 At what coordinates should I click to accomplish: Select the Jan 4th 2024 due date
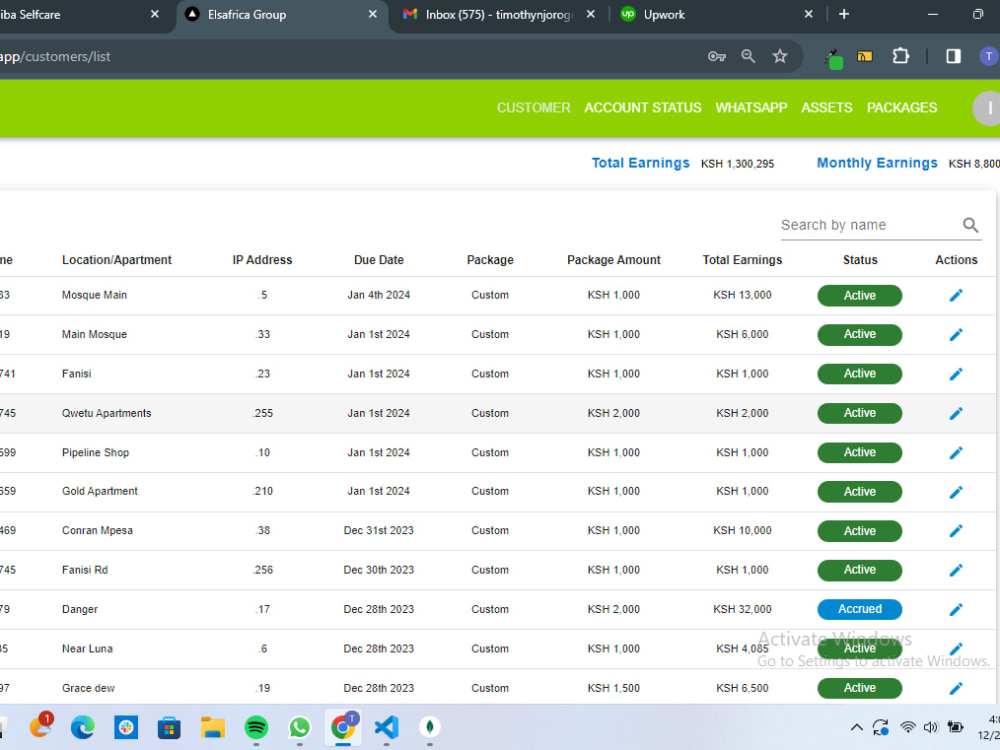point(379,295)
